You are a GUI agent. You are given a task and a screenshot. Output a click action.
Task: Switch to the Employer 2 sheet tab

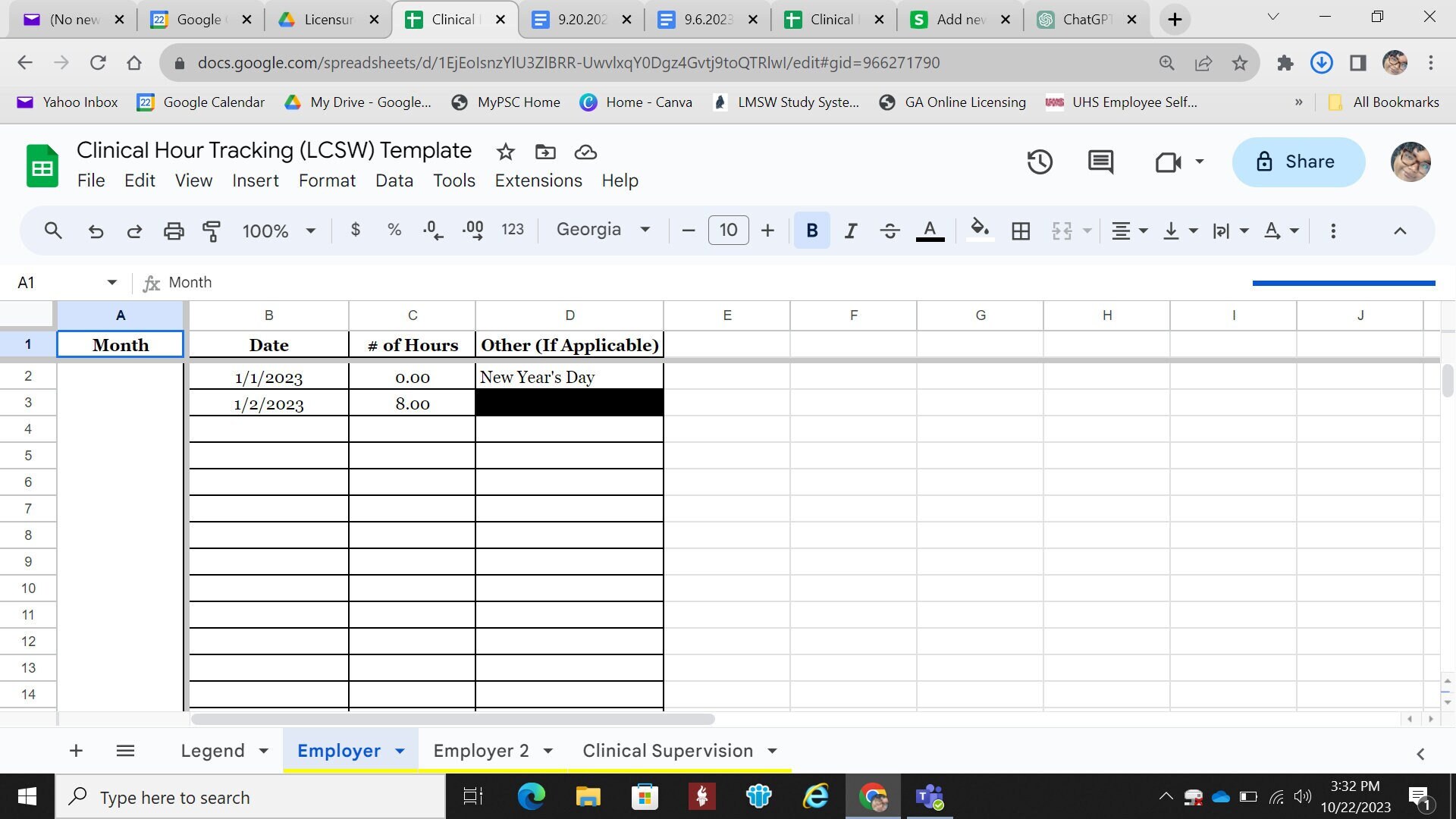click(x=482, y=750)
